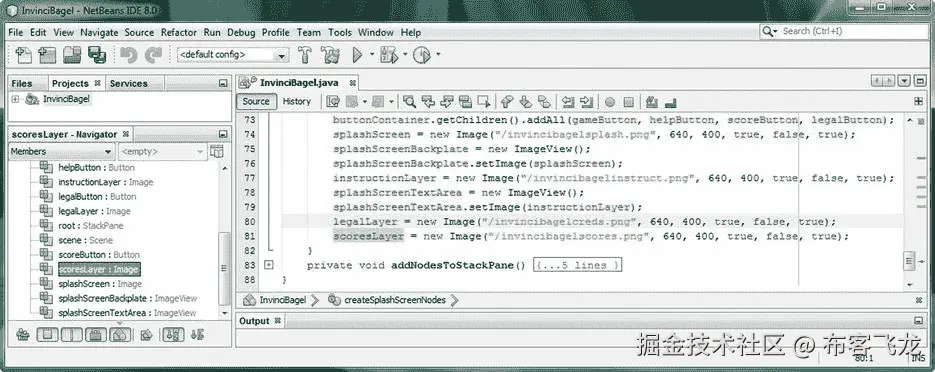Click the Debug Project toolbar icon
This screenshot has width=935, height=372.
tap(389, 55)
